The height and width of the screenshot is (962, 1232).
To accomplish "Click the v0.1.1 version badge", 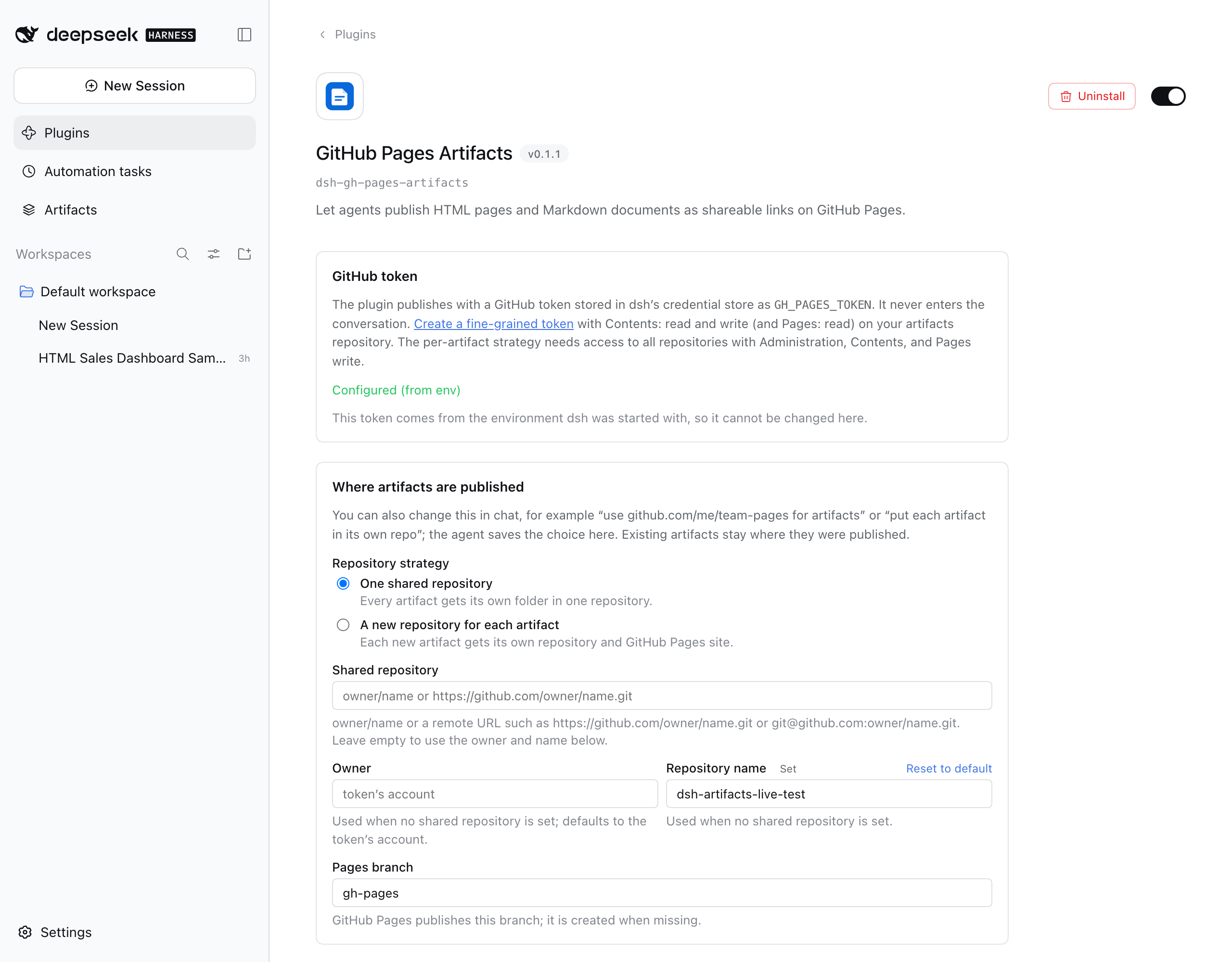I will pos(544,154).
